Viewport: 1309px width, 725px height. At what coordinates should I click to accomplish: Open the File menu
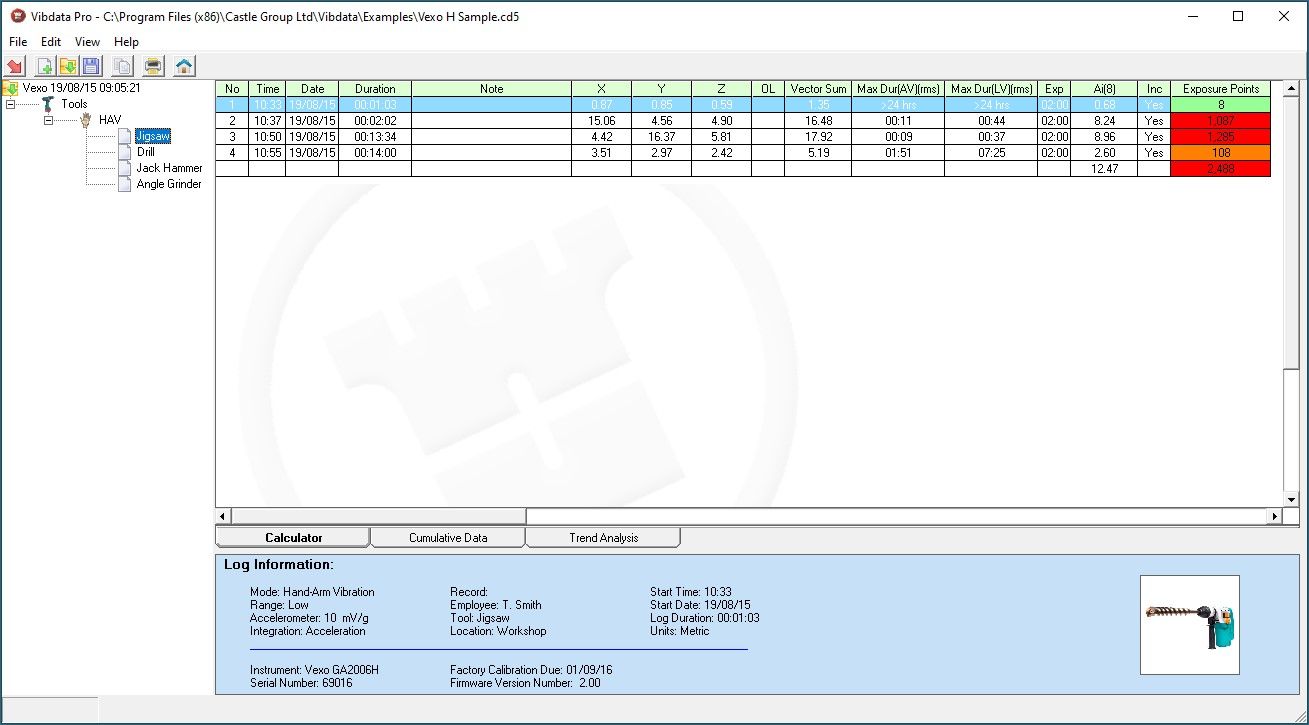click(18, 42)
